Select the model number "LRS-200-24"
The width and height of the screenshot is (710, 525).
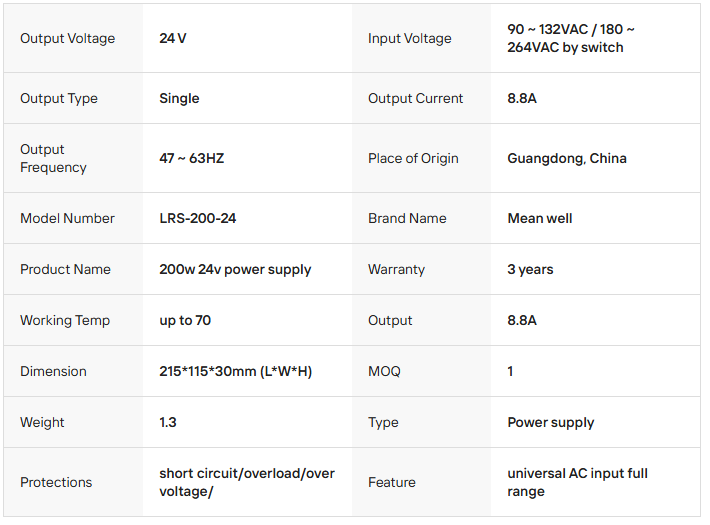(198, 218)
